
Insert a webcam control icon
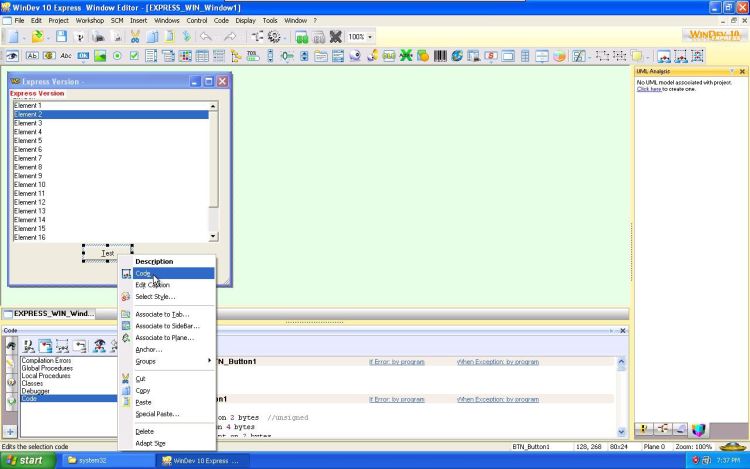pyautogui.click(x=355, y=56)
